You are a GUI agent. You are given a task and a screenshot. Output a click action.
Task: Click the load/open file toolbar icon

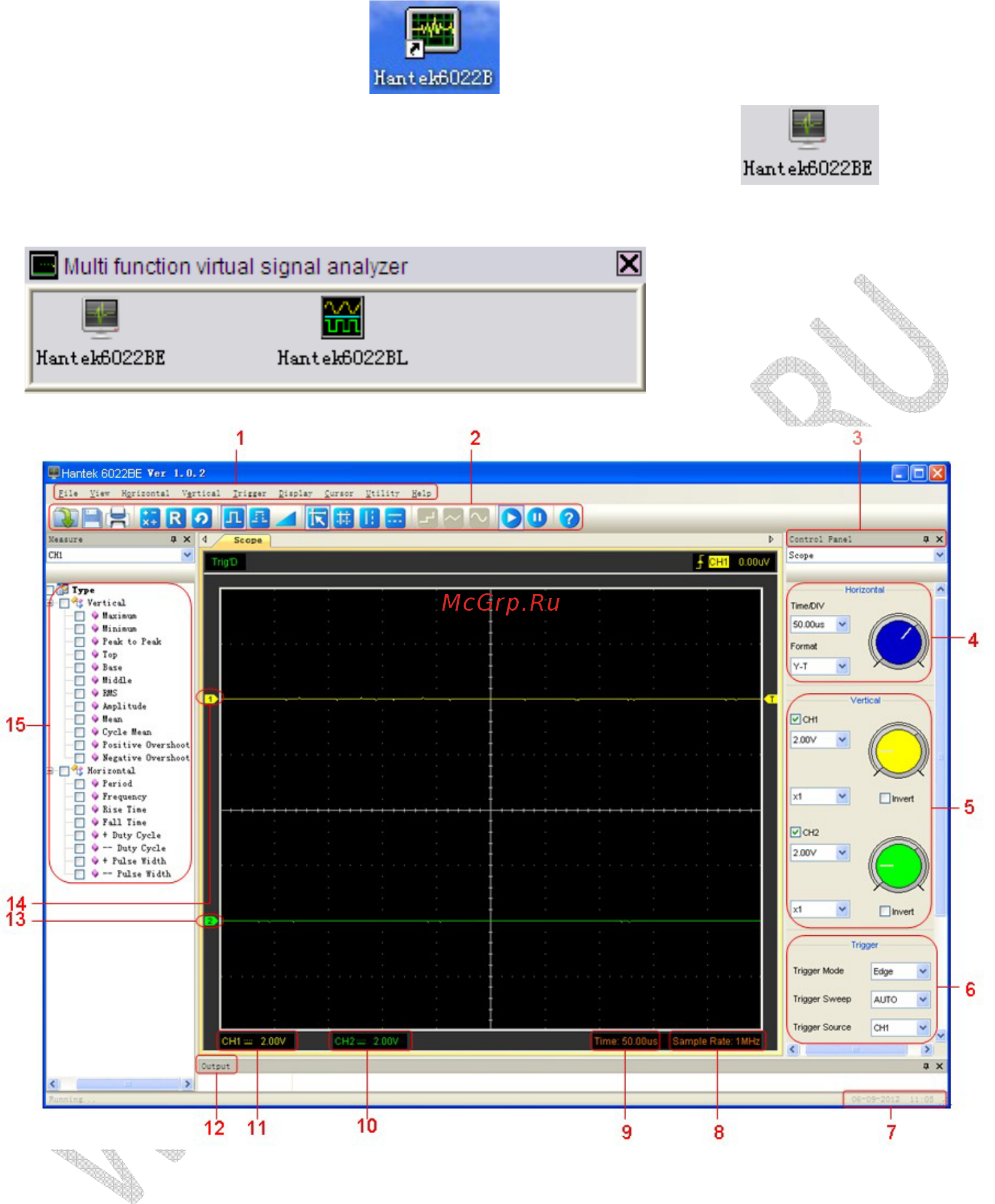[65, 518]
